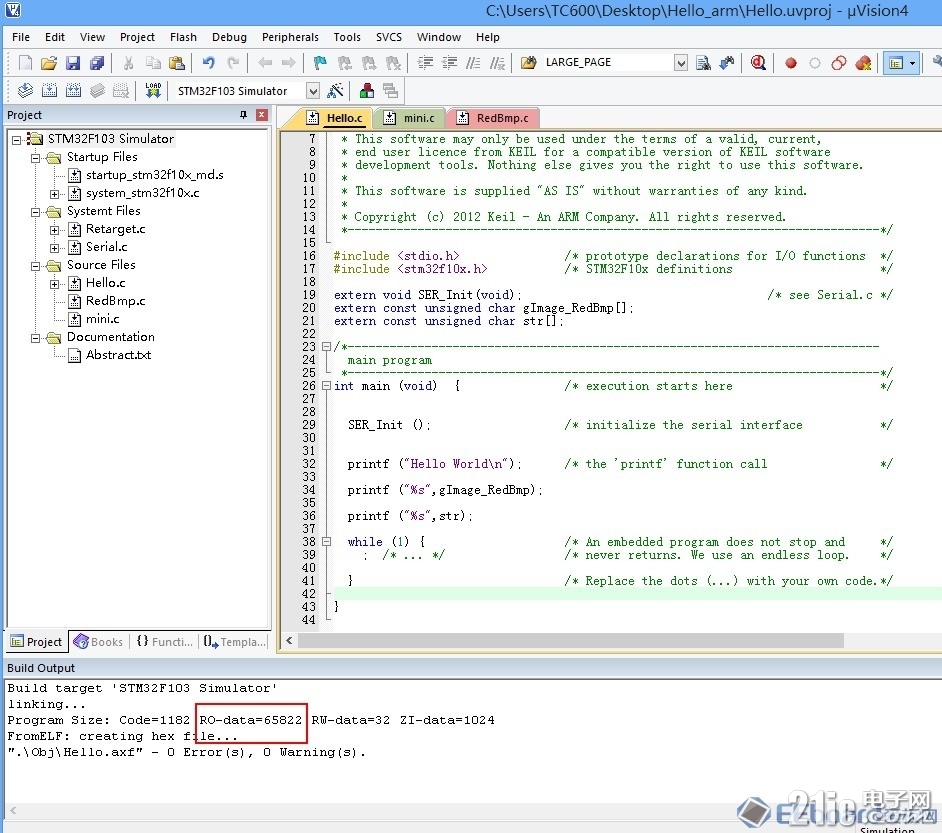This screenshot has height=833, width=942.
Task: Open the Project menu
Action: pos(137,37)
